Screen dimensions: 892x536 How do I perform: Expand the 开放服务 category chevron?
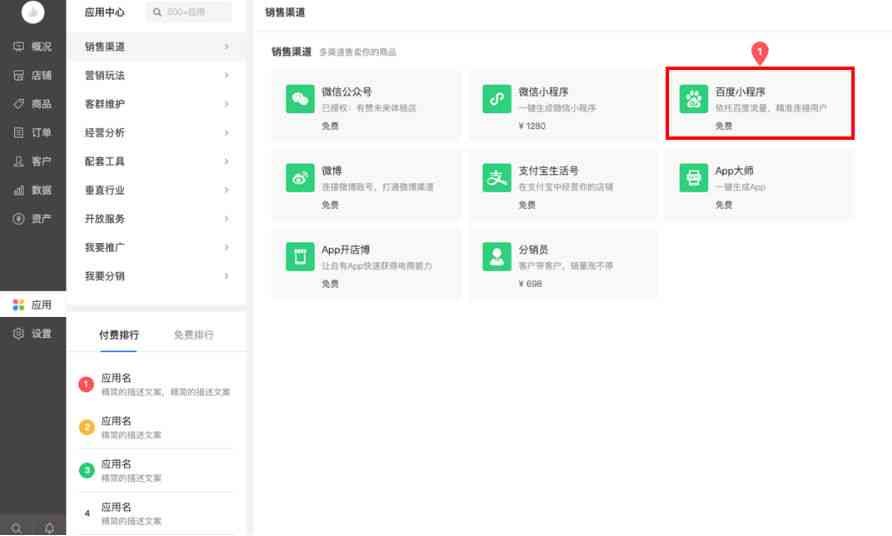pos(226,218)
